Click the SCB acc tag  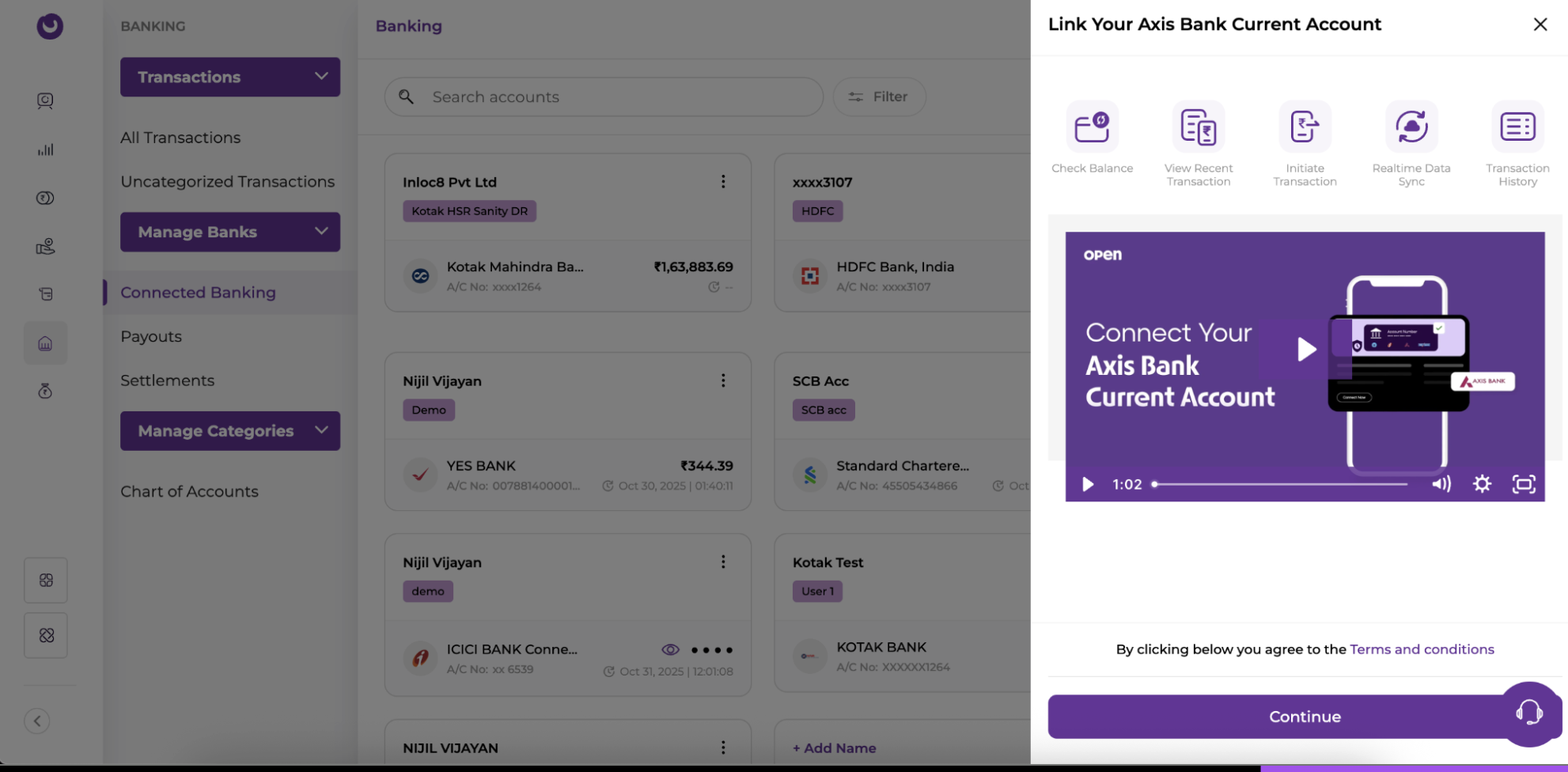tap(824, 410)
